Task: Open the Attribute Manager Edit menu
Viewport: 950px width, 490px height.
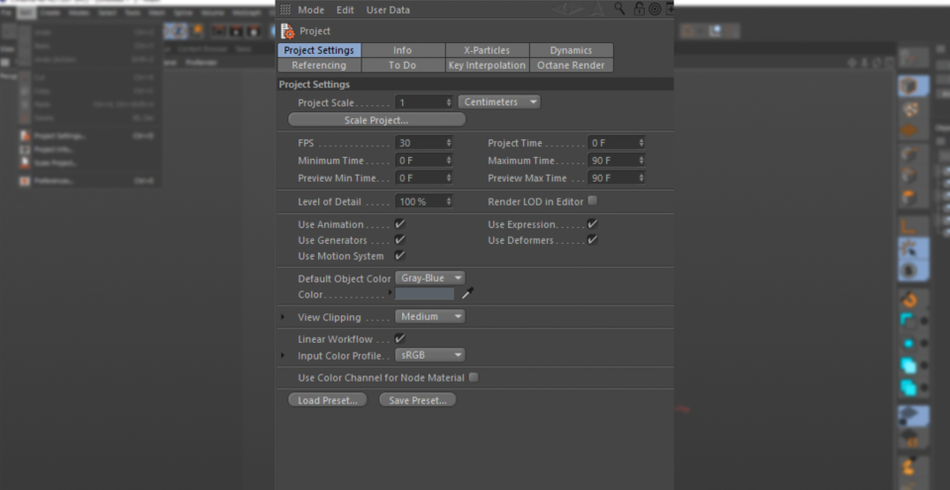Action: [345, 10]
